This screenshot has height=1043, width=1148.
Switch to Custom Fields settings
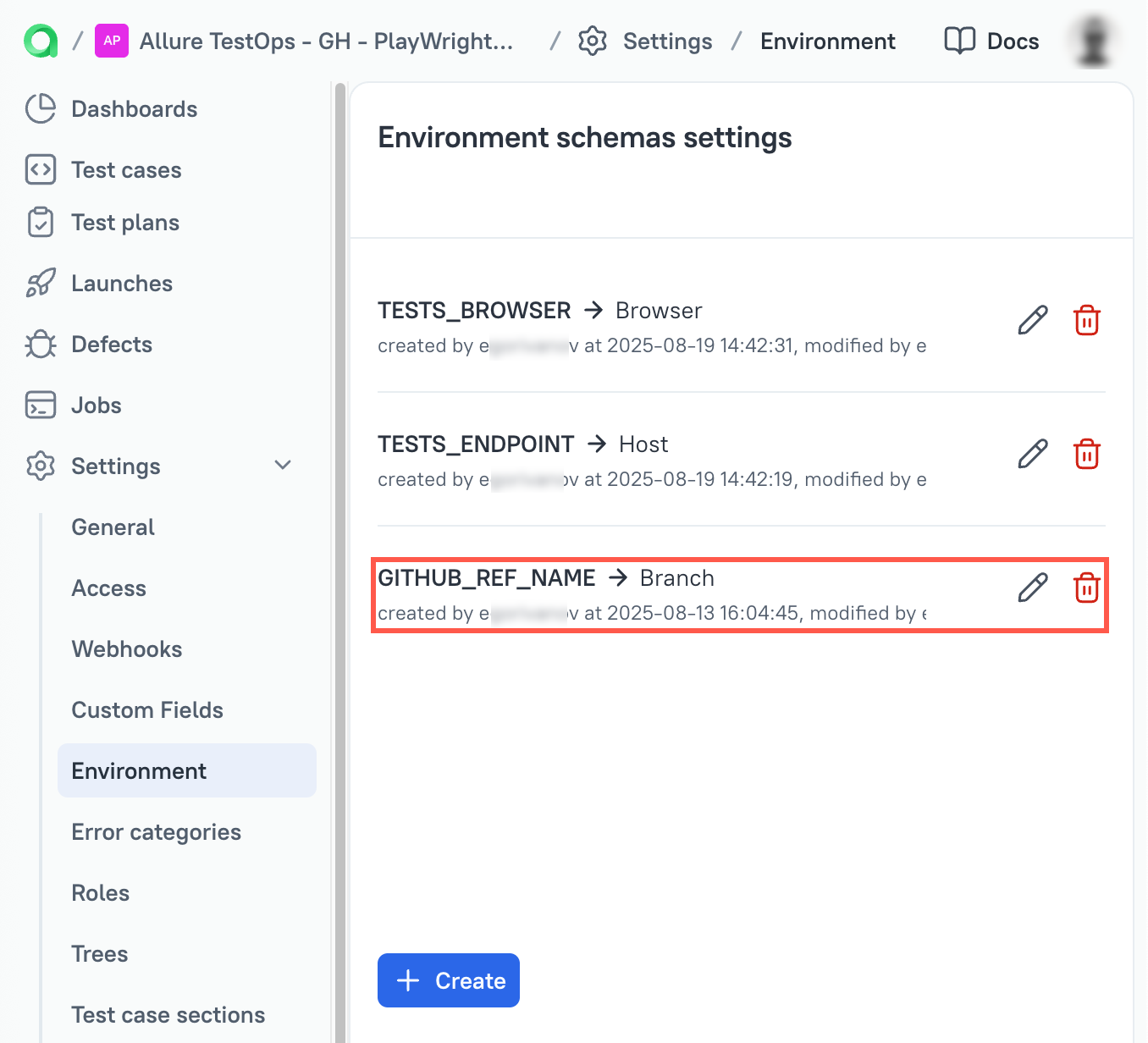[146, 709]
